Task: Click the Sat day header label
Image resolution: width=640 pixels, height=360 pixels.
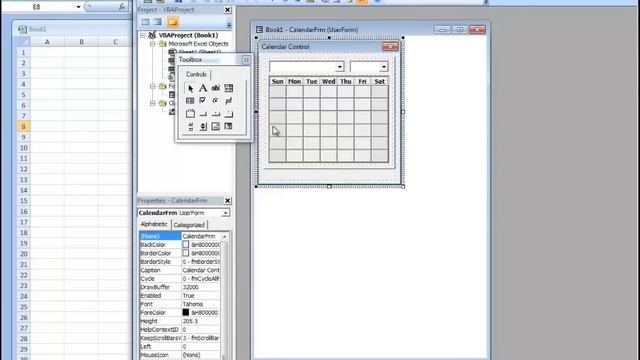Action: pyautogui.click(x=380, y=82)
